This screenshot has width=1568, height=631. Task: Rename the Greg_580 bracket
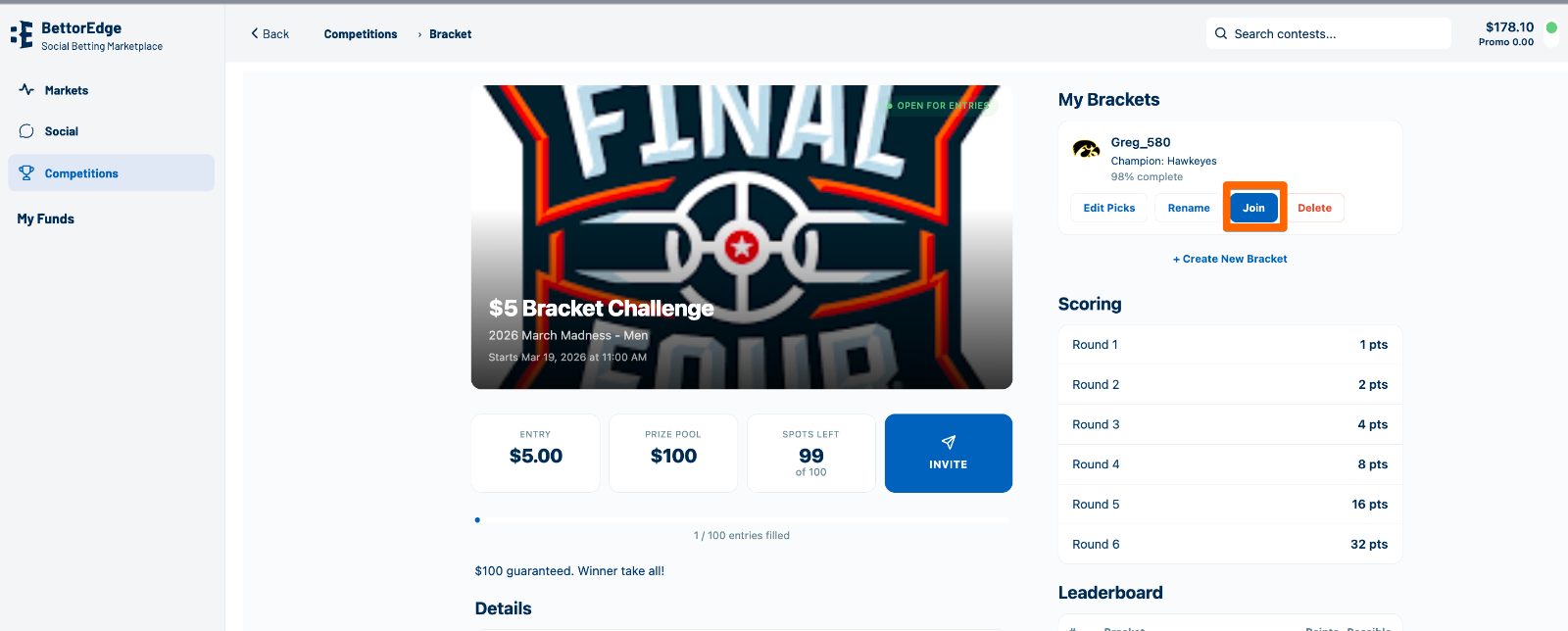(x=1188, y=208)
